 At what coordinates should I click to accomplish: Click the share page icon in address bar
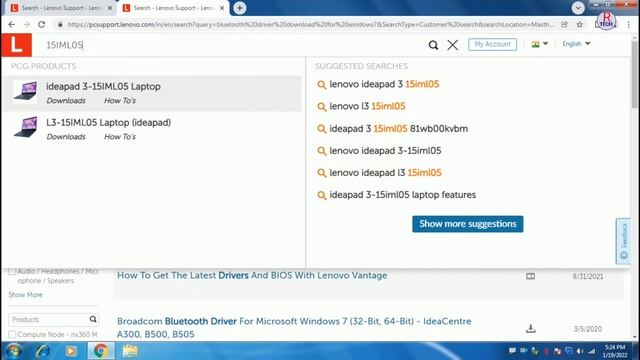coord(564,24)
